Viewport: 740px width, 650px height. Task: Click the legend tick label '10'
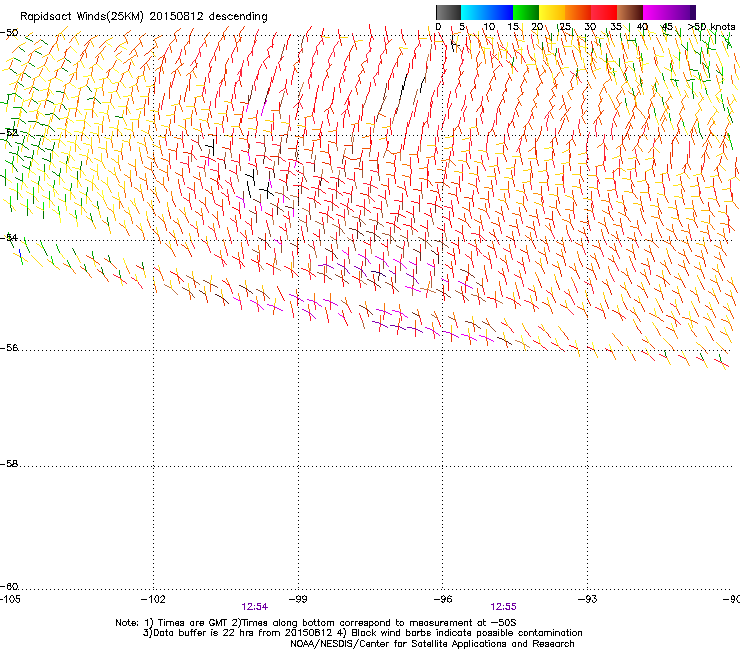(x=489, y=27)
